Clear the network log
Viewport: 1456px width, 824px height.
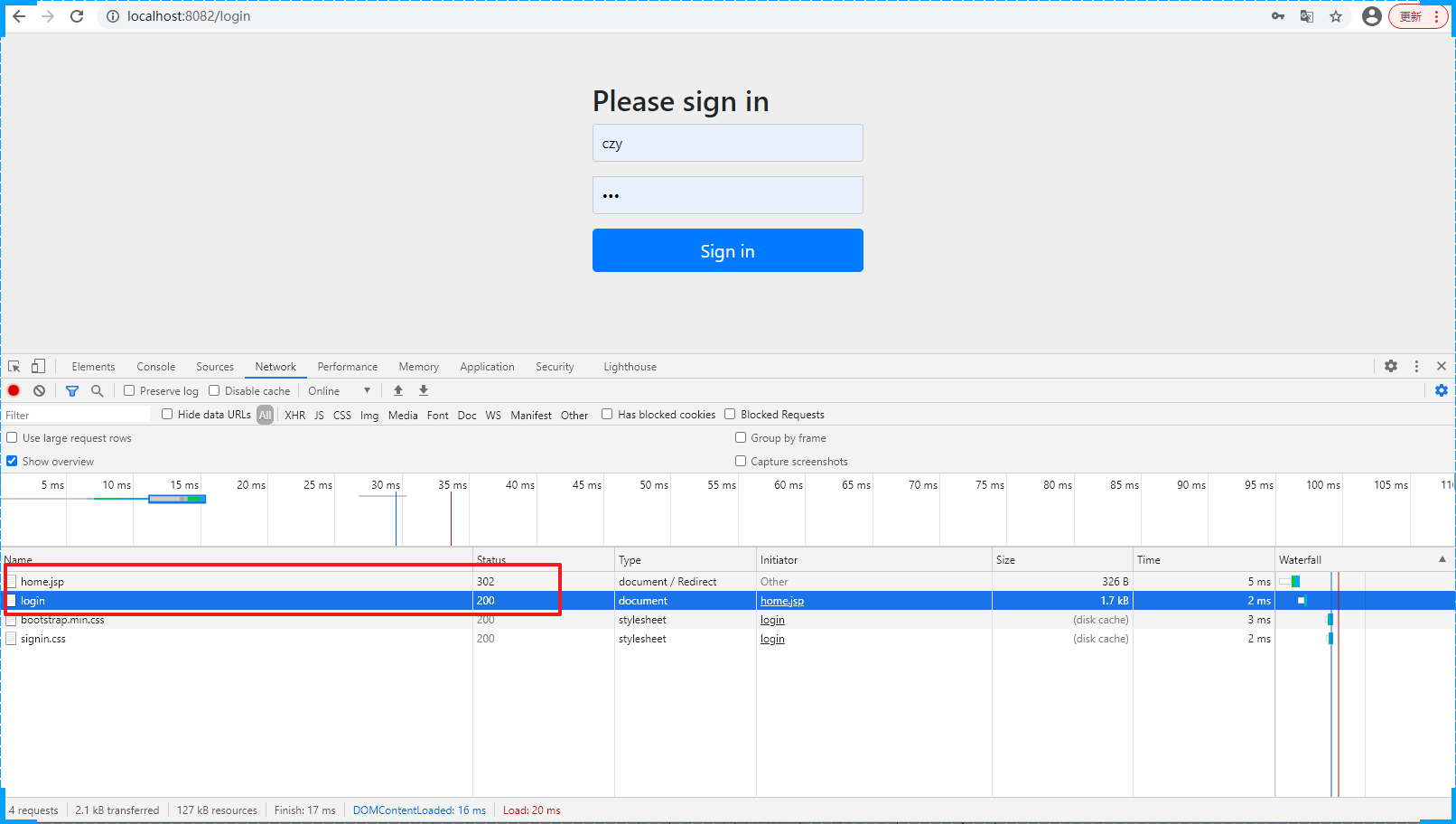[x=39, y=390]
